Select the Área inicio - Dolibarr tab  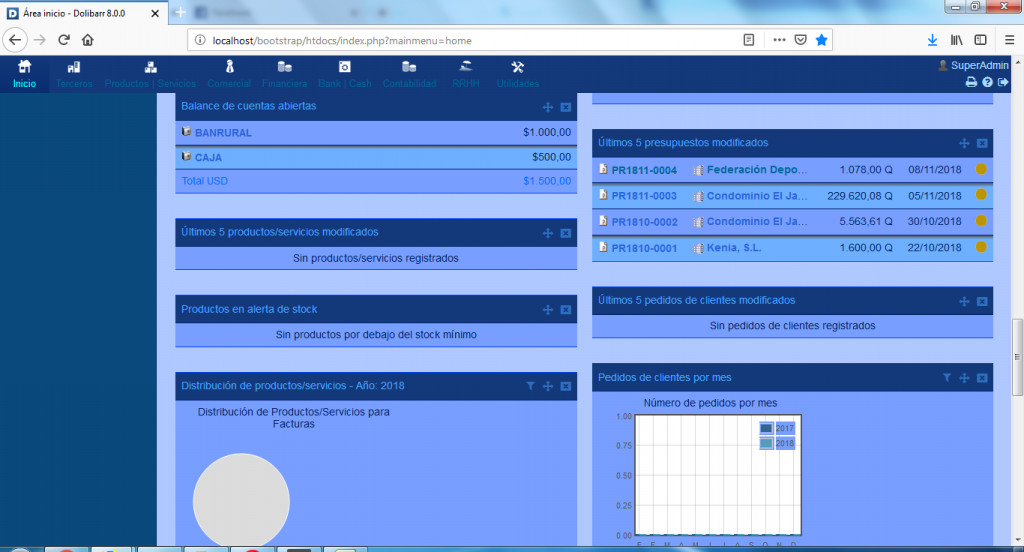pos(84,13)
